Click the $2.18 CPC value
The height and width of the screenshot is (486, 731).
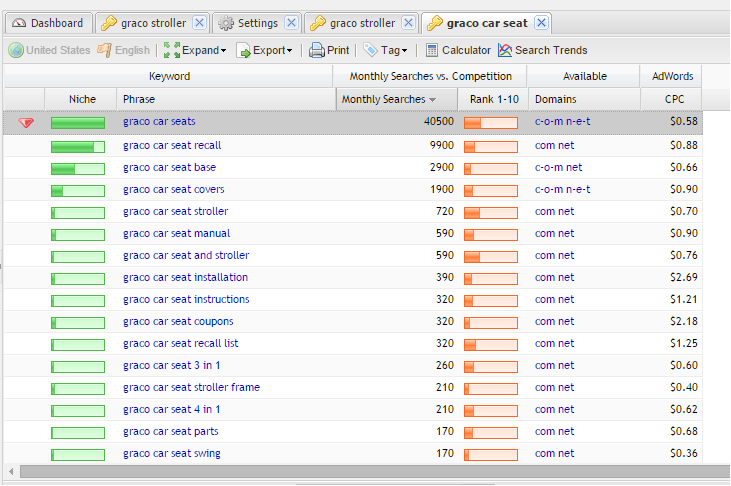[683, 321]
